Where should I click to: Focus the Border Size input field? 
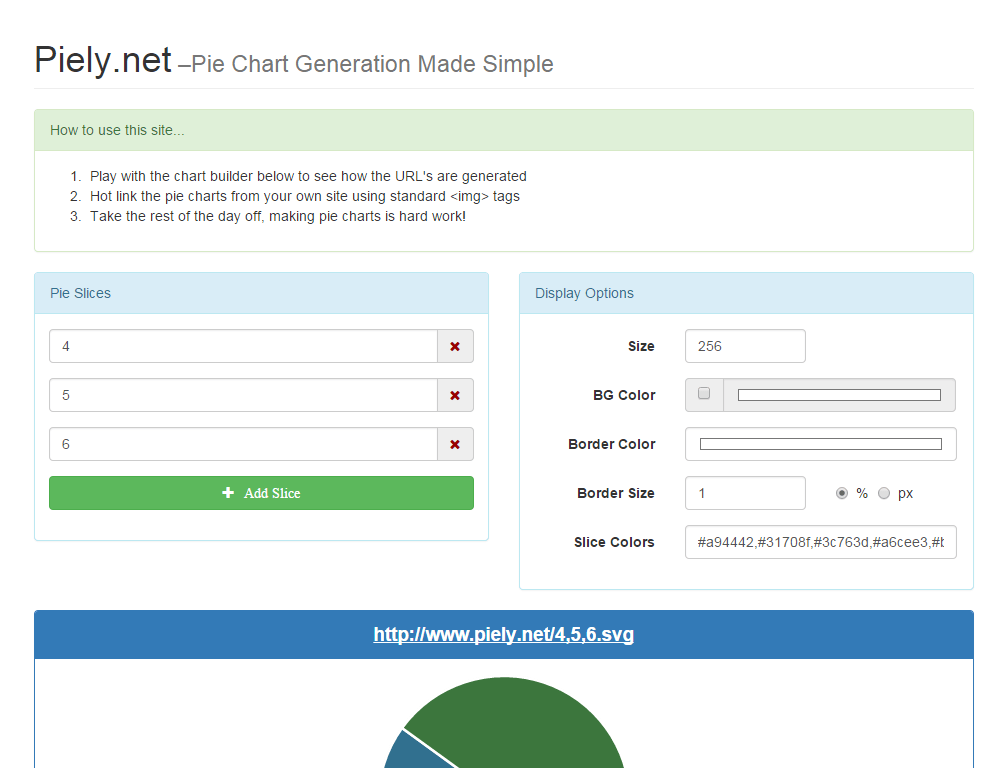[746, 493]
